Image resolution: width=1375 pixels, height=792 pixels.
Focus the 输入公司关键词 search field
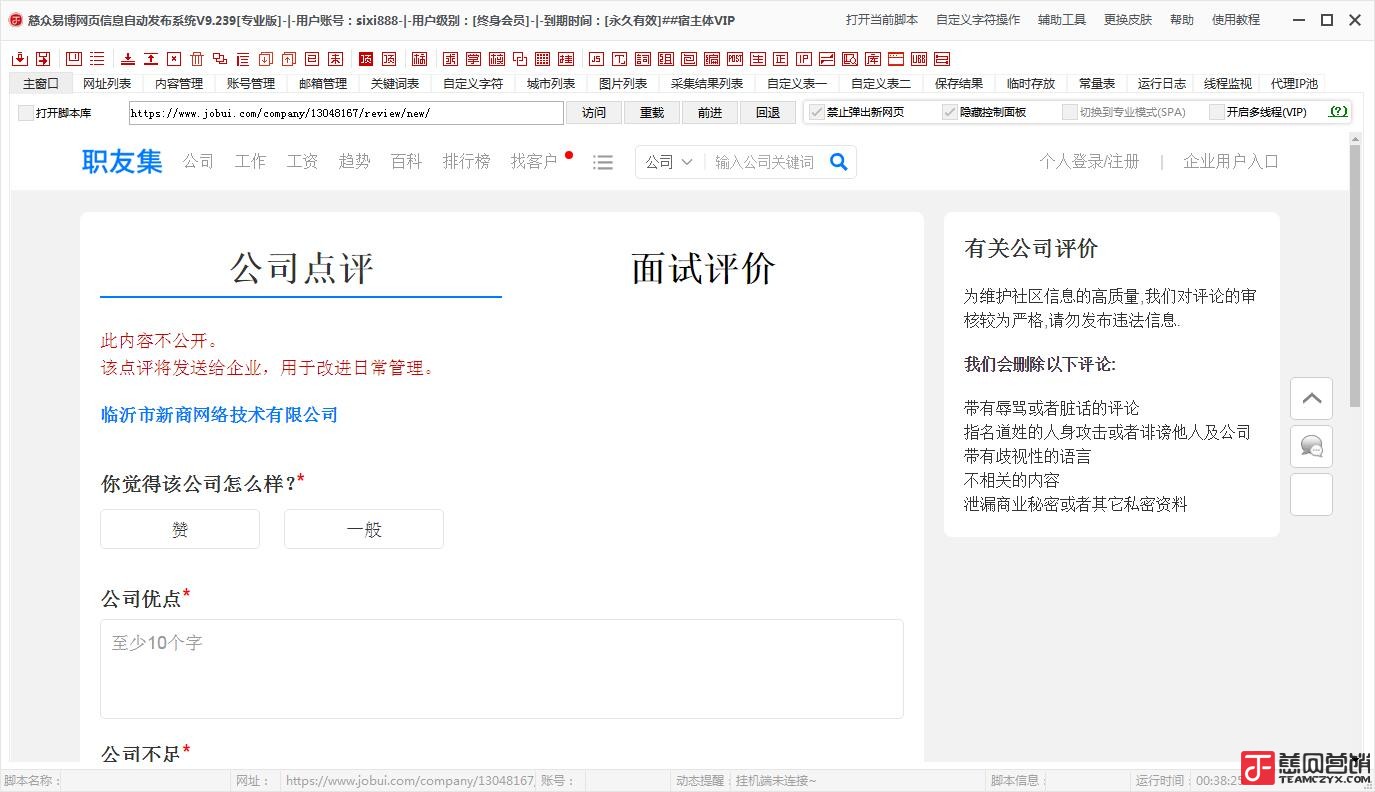pyautogui.click(x=765, y=162)
